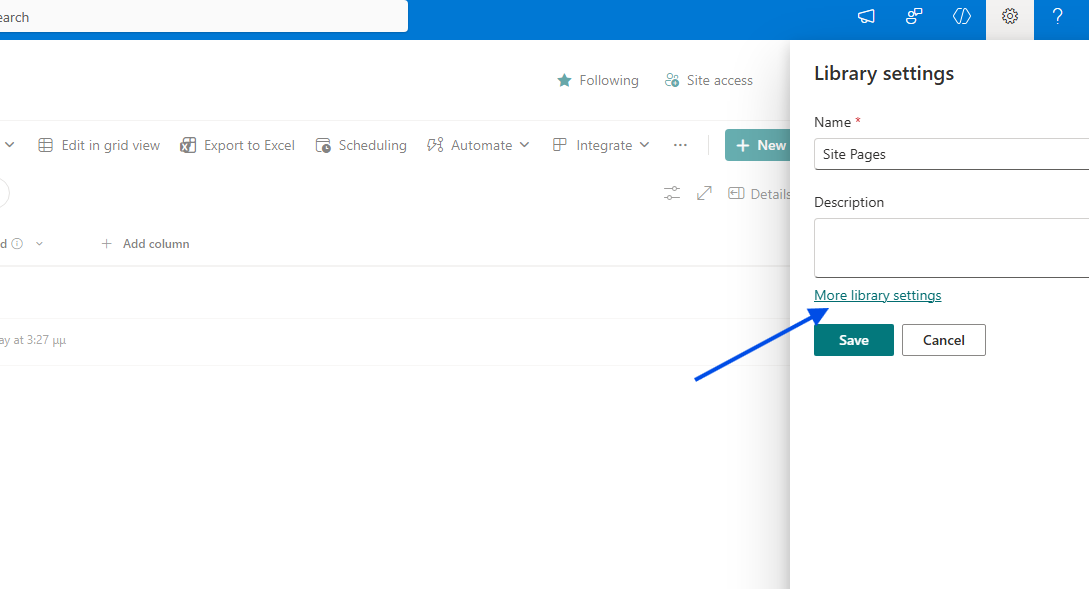
Task: Click the info icon in column header
Action: click(x=18, y=244)
